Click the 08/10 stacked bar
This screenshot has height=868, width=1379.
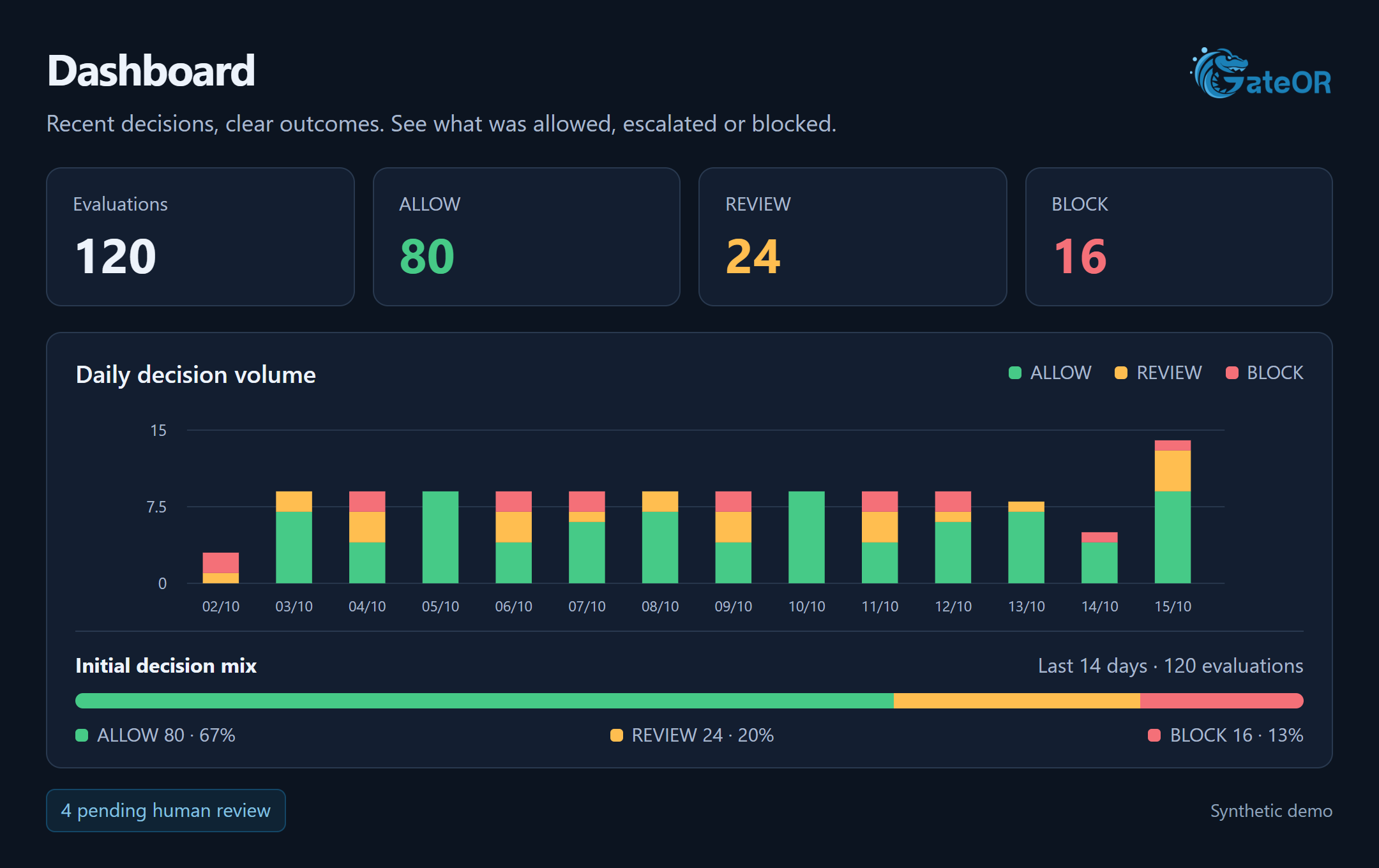tap(660, 537)
